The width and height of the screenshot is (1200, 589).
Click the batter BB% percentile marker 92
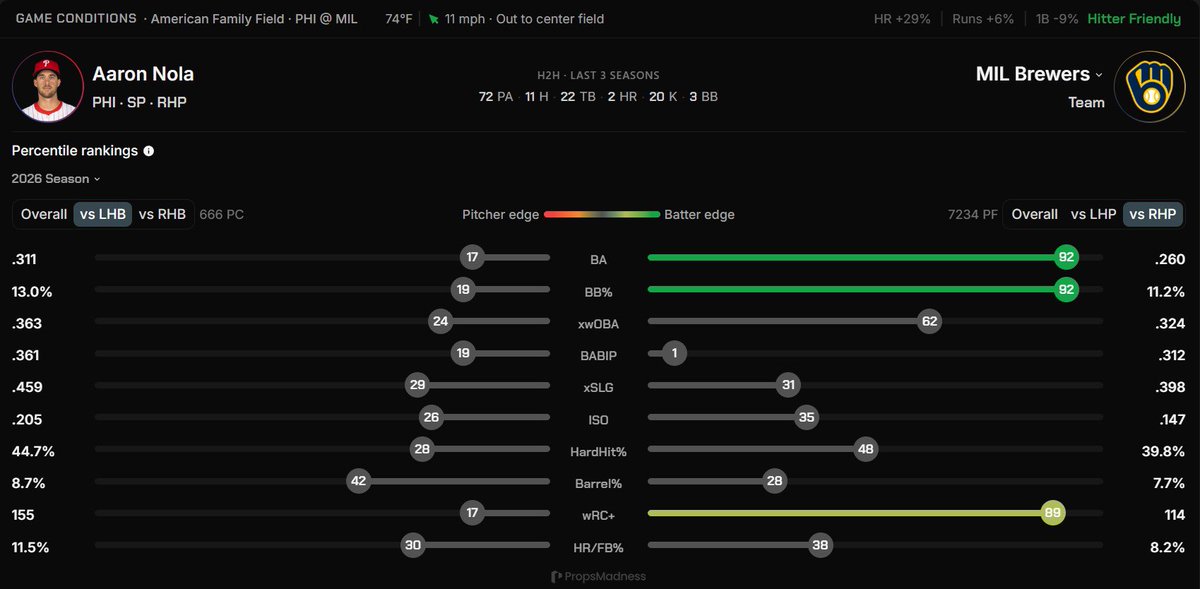click(1066, 290)
